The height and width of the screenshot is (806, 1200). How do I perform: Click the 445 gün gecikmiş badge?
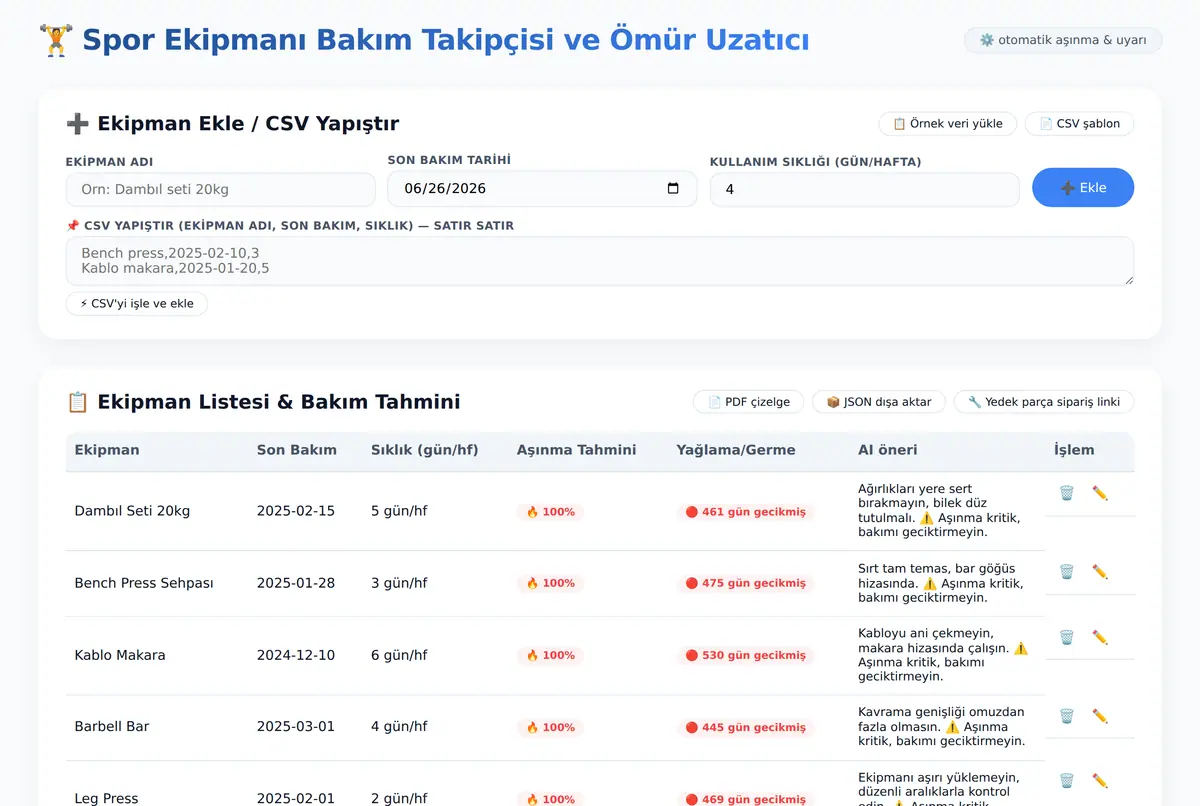746,728
